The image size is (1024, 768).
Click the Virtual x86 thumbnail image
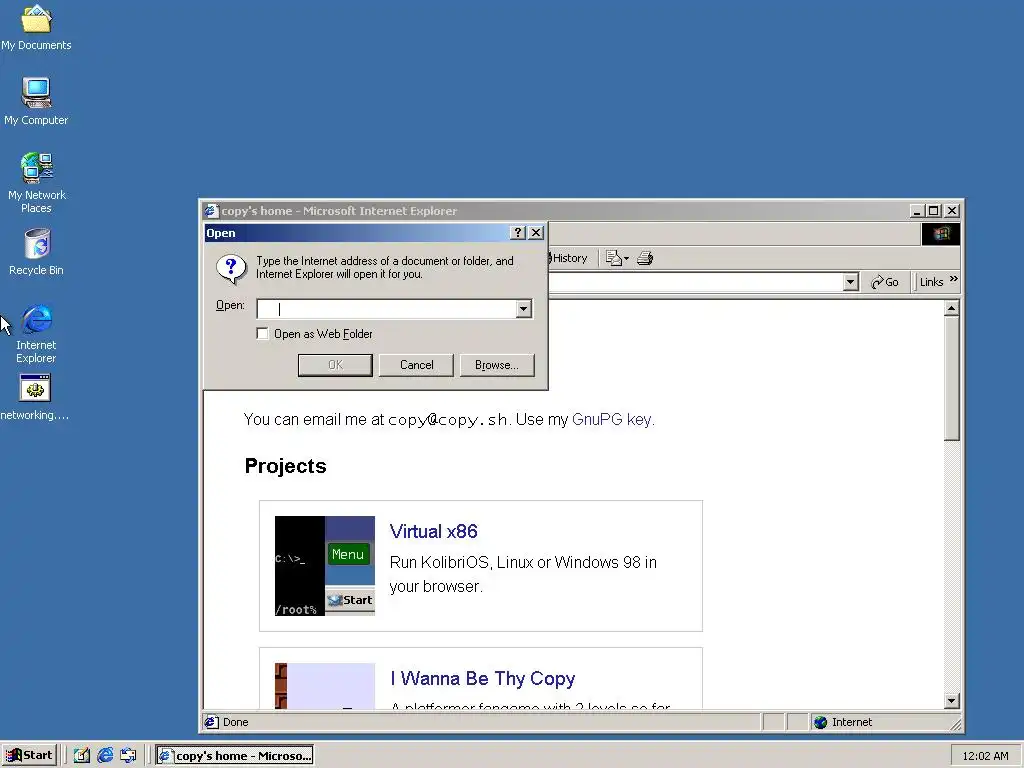pos(325,566)
